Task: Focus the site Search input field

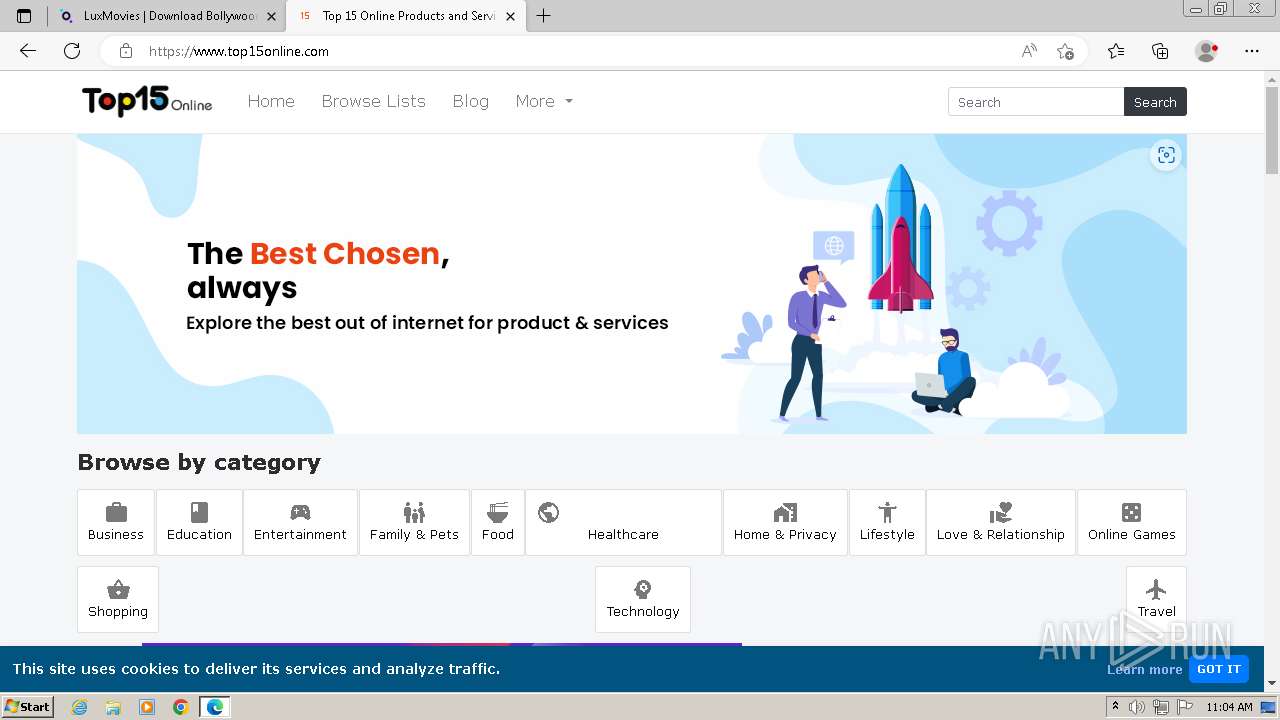Action: click(1036, 102)
